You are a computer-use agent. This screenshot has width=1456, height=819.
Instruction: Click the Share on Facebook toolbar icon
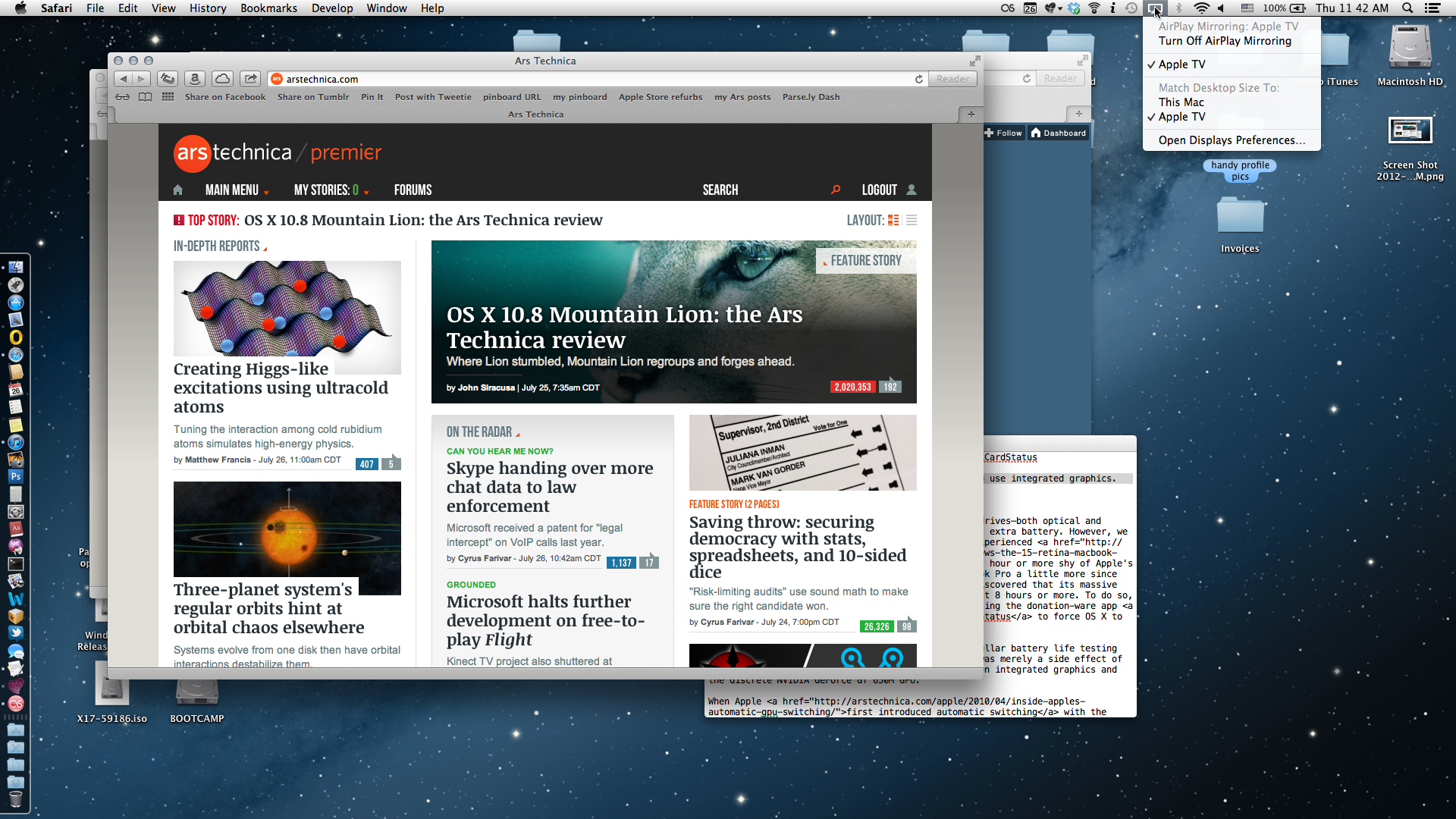[x=222, y=97]
